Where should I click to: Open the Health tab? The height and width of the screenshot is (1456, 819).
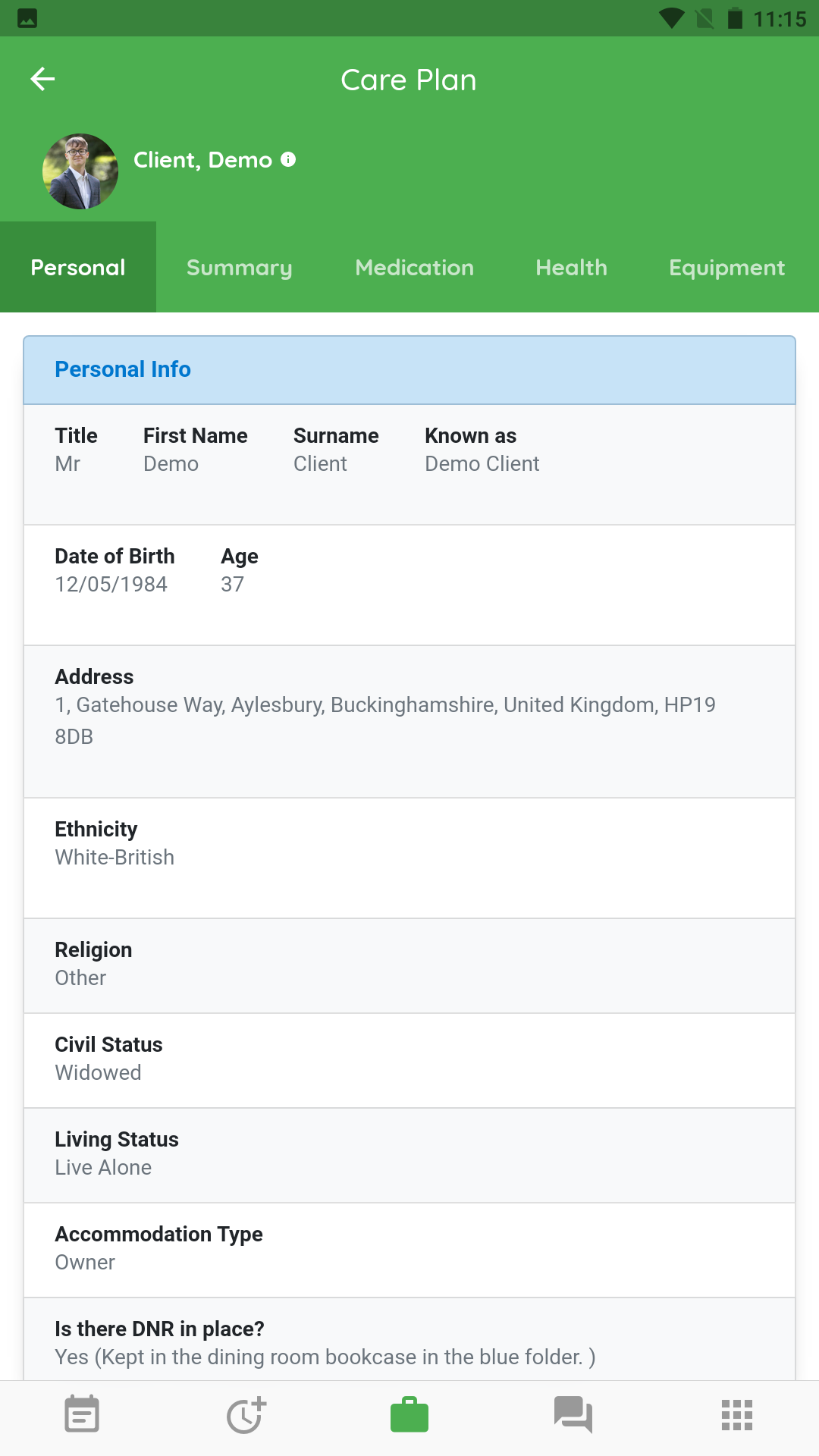572,267
